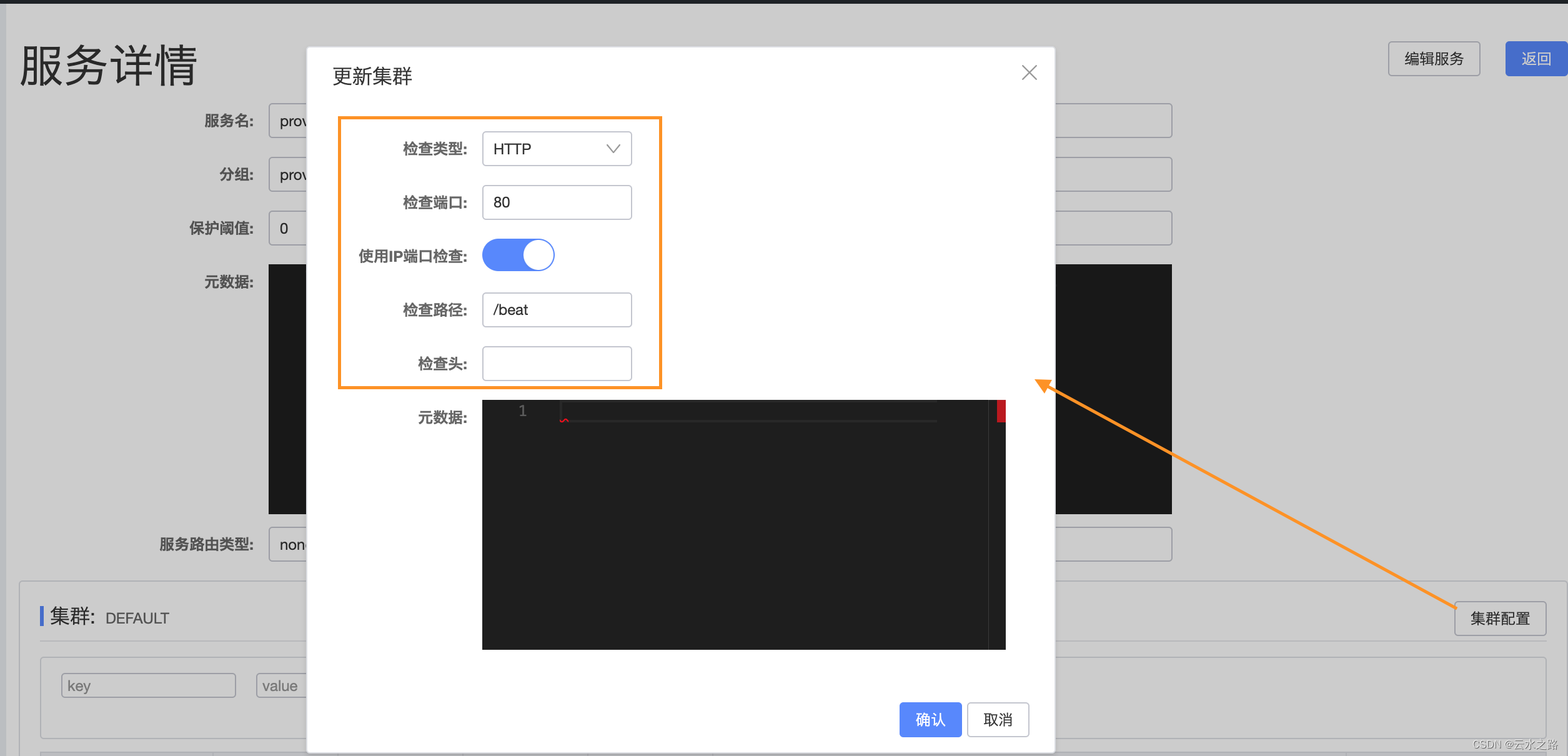This screenshot has height=756, width=1568.
Task: Open the 集群配置 button
Action: pos(1499,619)
